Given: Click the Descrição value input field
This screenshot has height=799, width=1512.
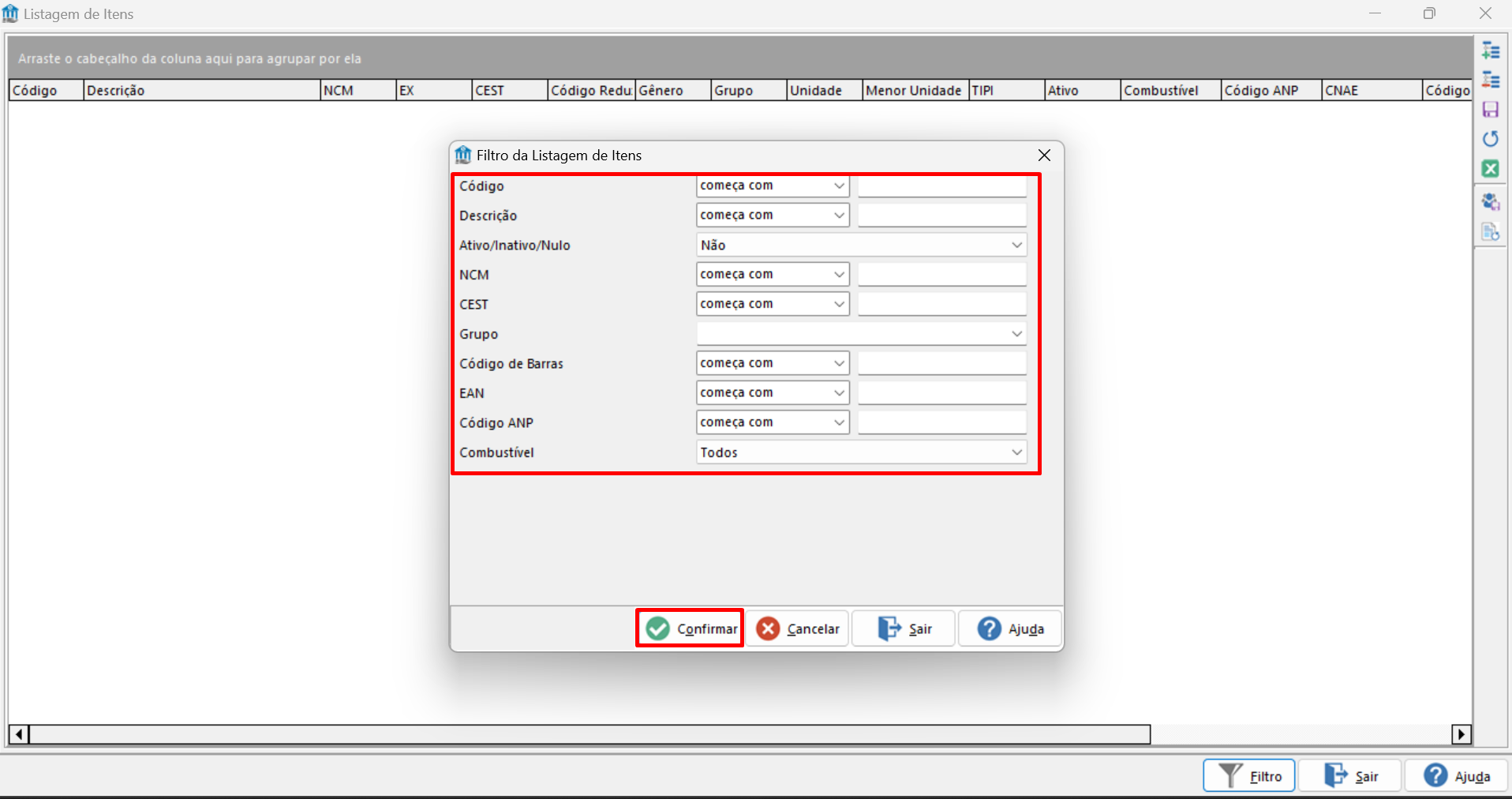Looking at the screenshot, I should pyautogui.click(x=942, y=215).
